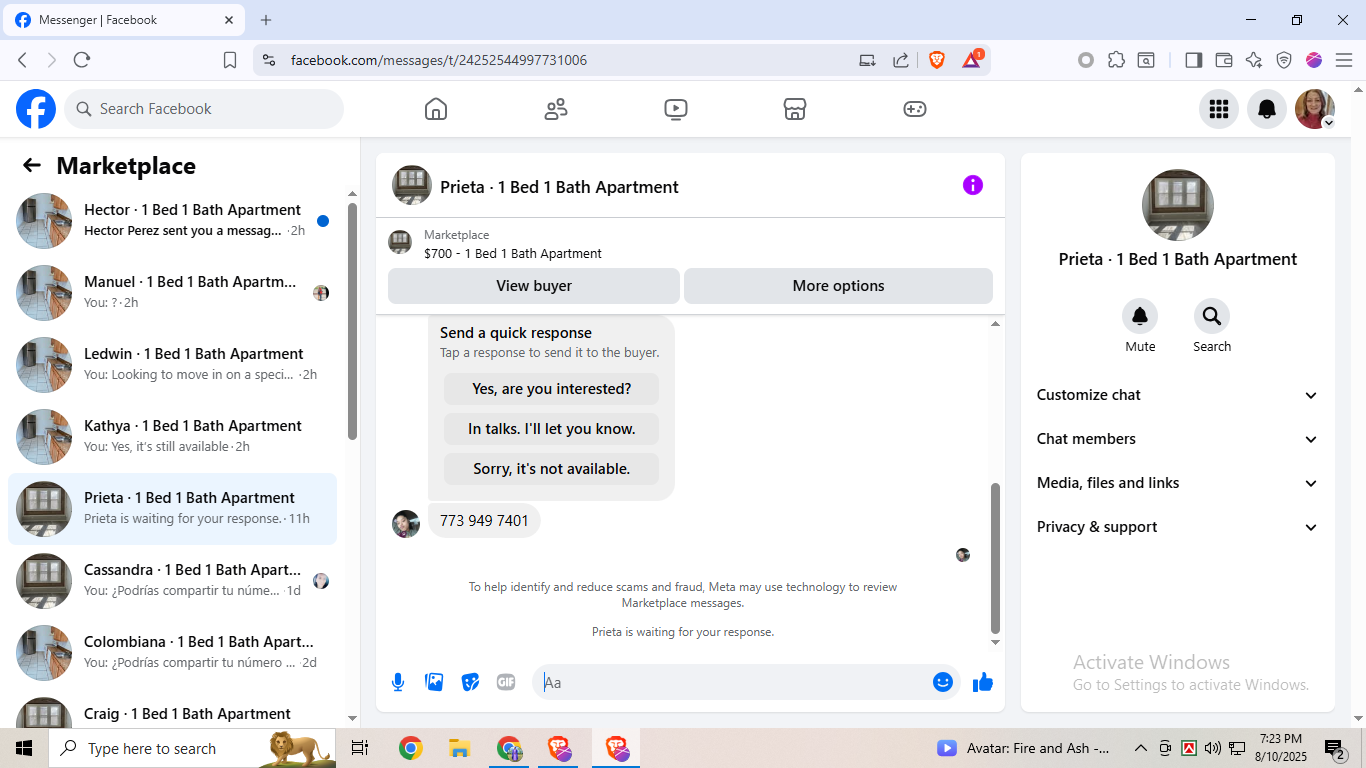
Task: Open the Facebook logo home link
Action: tap(36, 109)
